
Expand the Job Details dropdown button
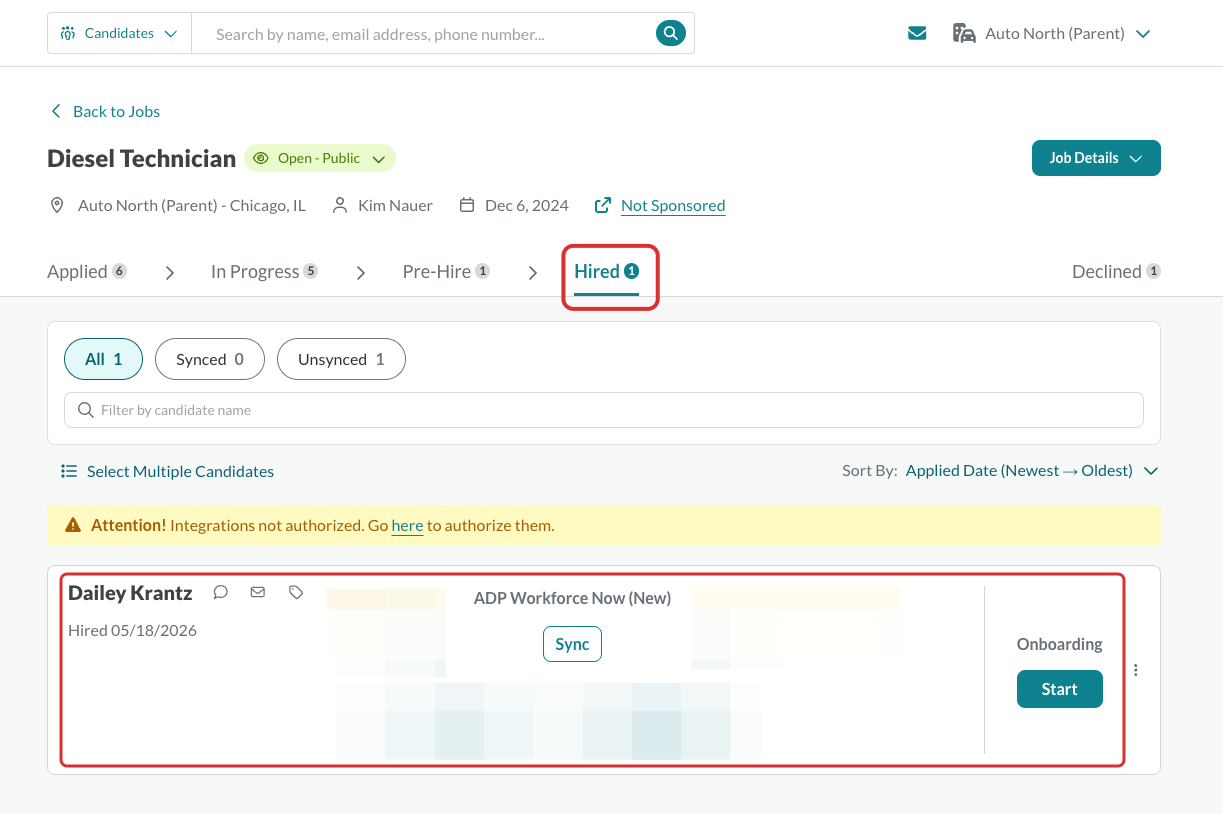(1096, 158)
